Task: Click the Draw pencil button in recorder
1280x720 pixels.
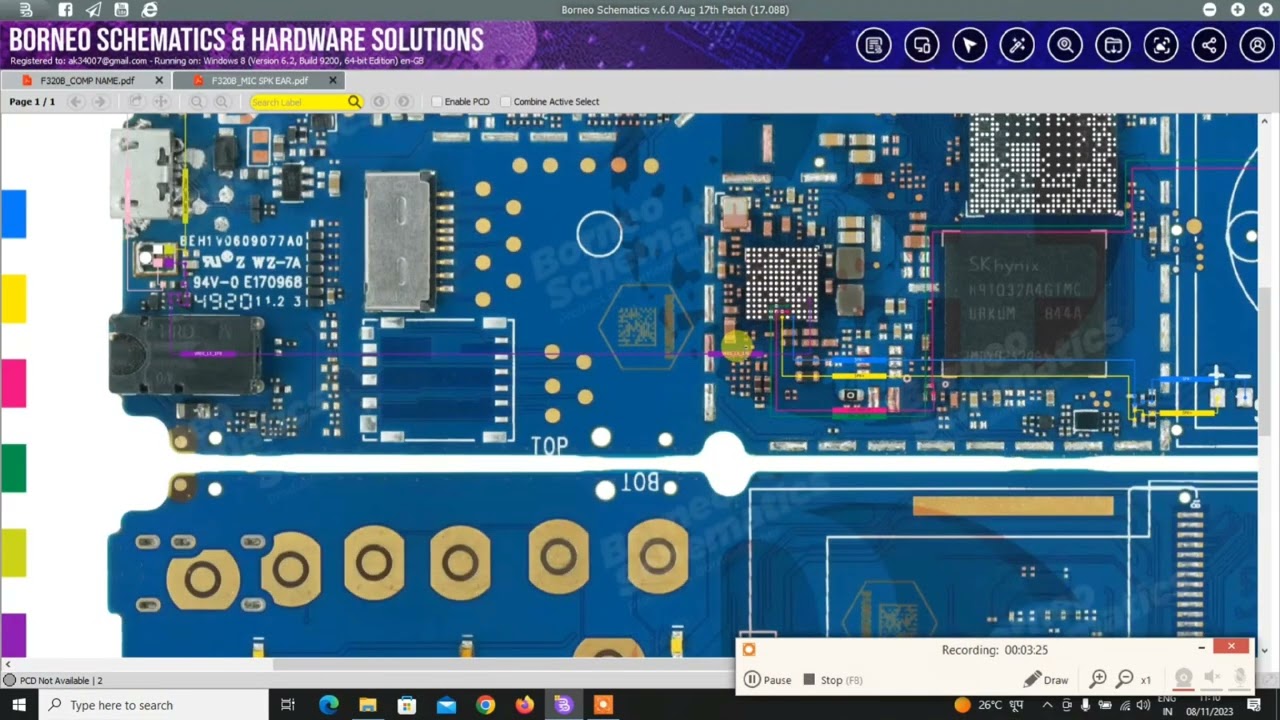Action: tap(1046, 680)
